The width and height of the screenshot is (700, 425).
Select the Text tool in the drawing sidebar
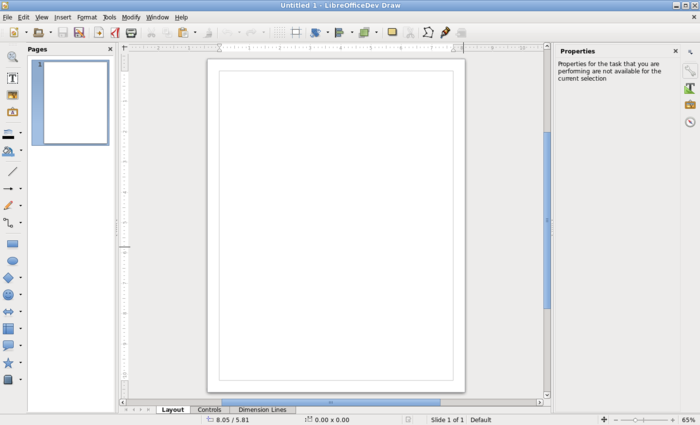[12, 78]
